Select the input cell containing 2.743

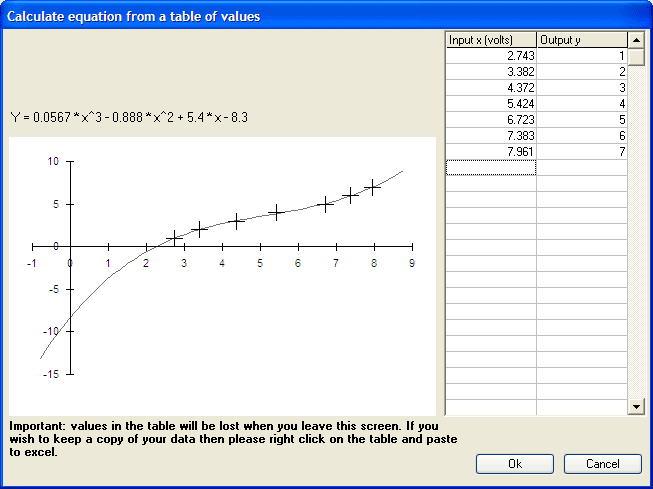490,57
